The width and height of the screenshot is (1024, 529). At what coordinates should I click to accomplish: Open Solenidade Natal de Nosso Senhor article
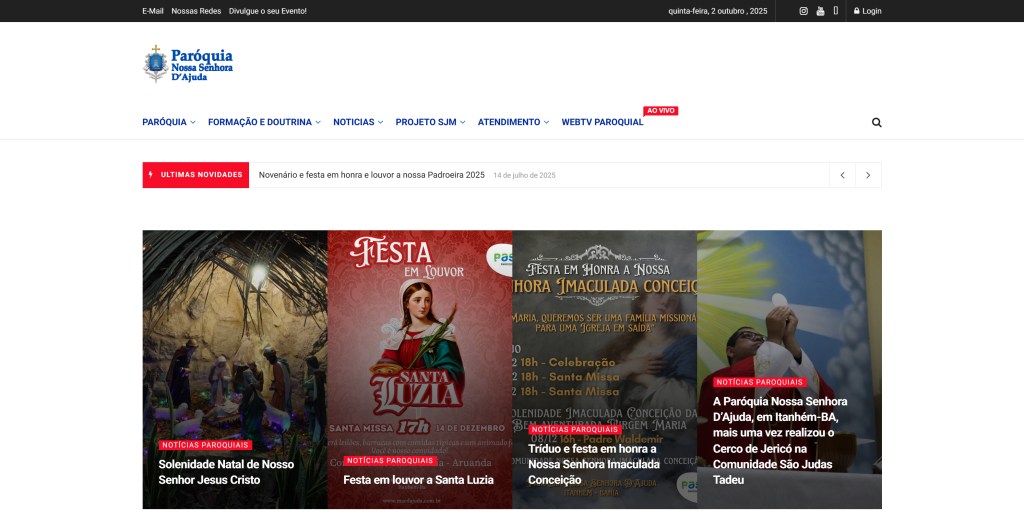point(226,472)
